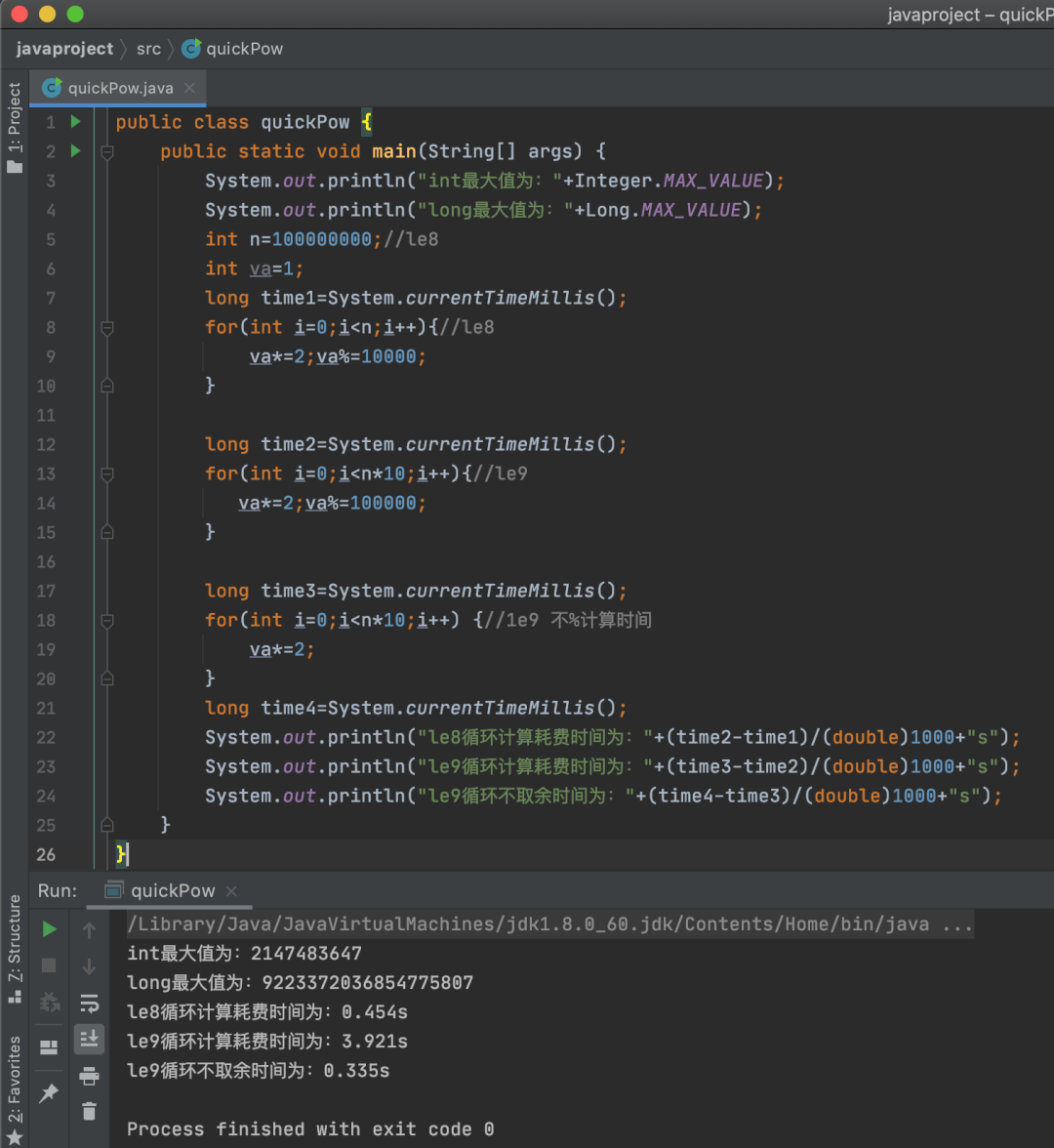Click javaproject in the breadcrumb bar
Viewport: 1054px width, 1148px height.
(x=64, y=49)
